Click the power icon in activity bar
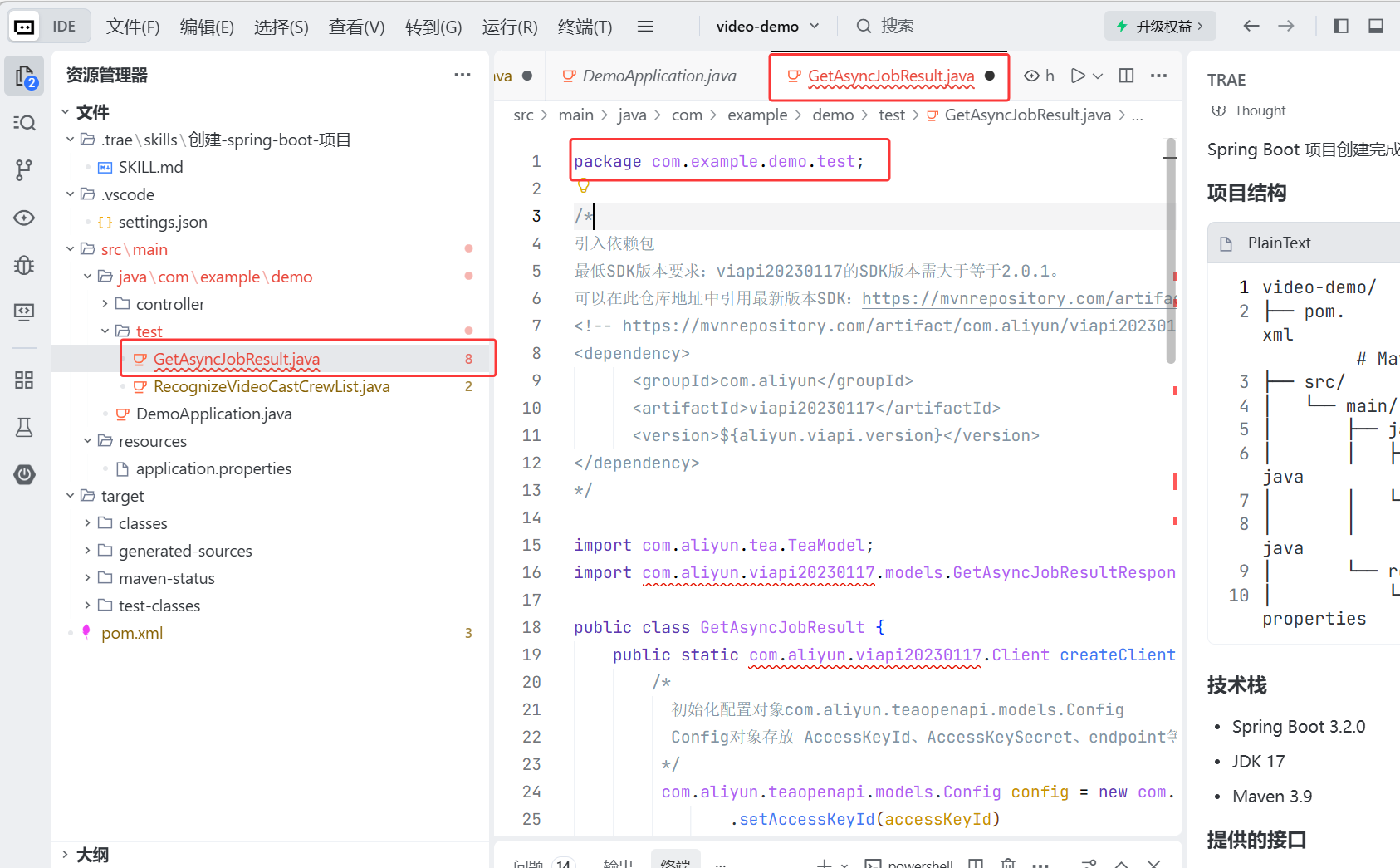The width and height of the screenshot is (1400, 868). coord(25,475)
